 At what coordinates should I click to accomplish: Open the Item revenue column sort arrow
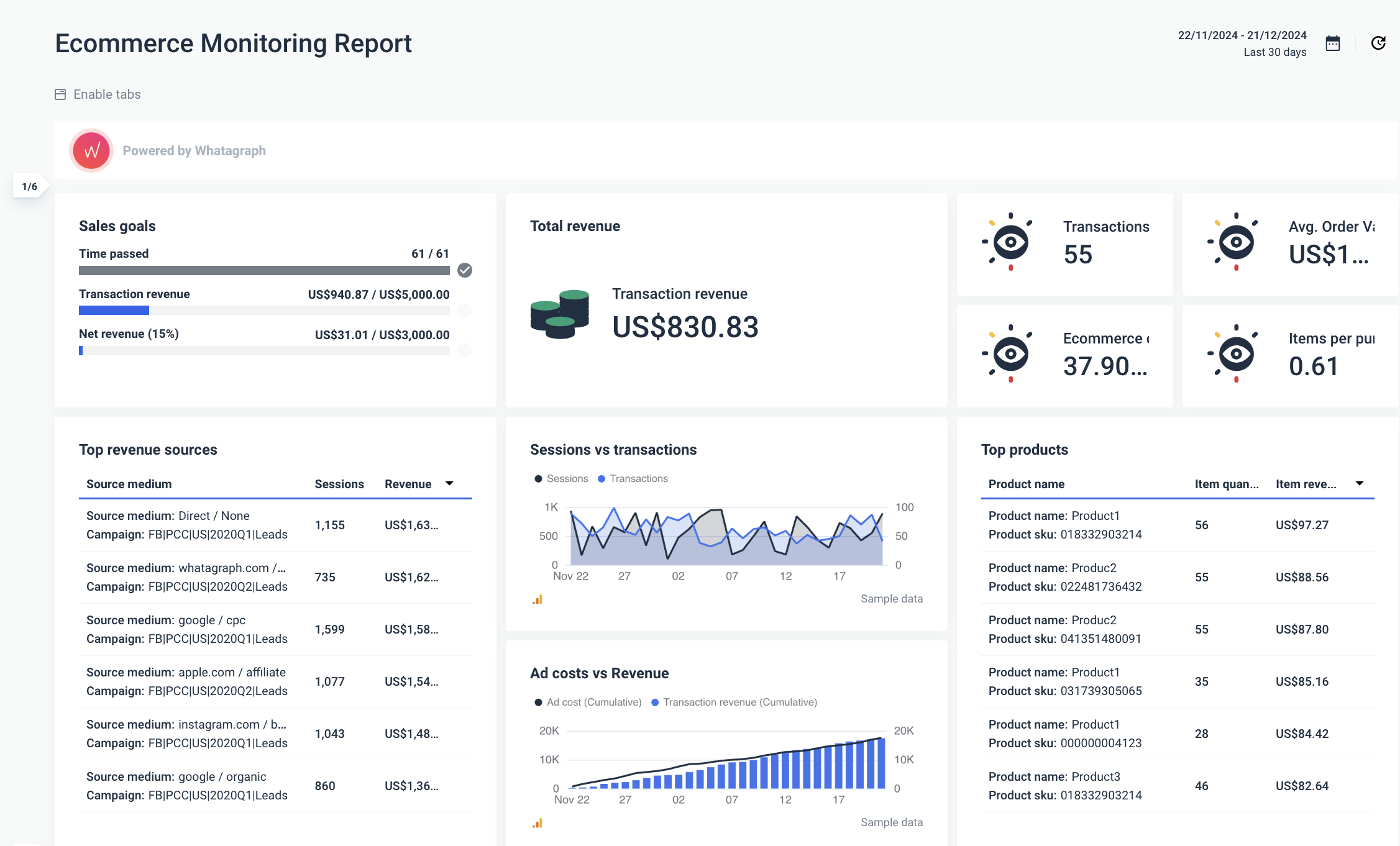[x=1360, y=483]
